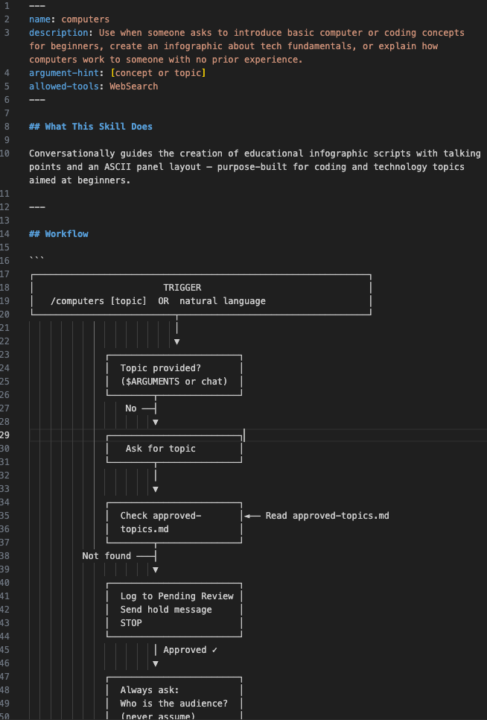Click 'Who is the audience?' text
This screenshot has width=487, height=720.
(x=174, y=703)
